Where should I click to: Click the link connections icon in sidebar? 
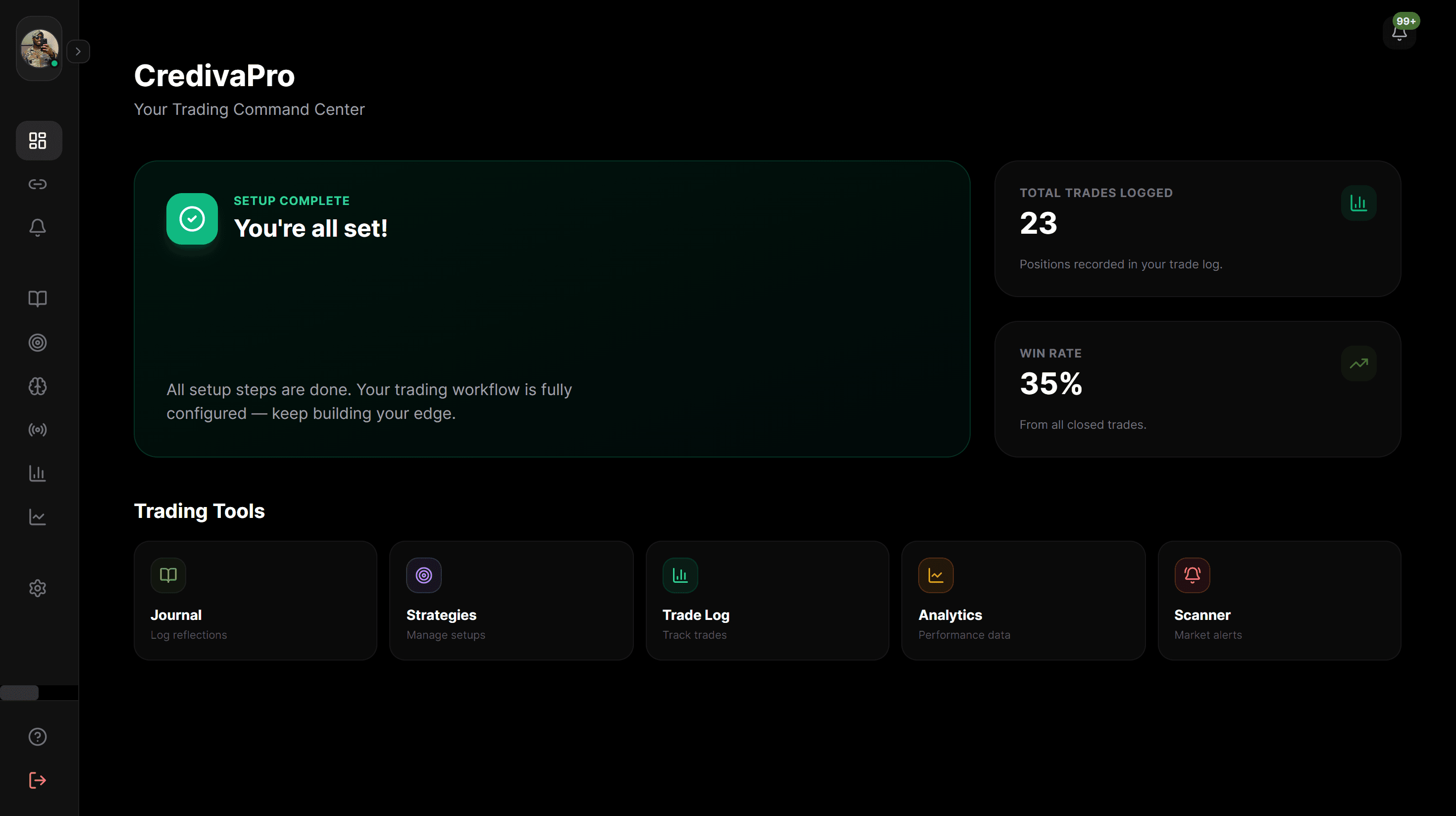[38, 184]
